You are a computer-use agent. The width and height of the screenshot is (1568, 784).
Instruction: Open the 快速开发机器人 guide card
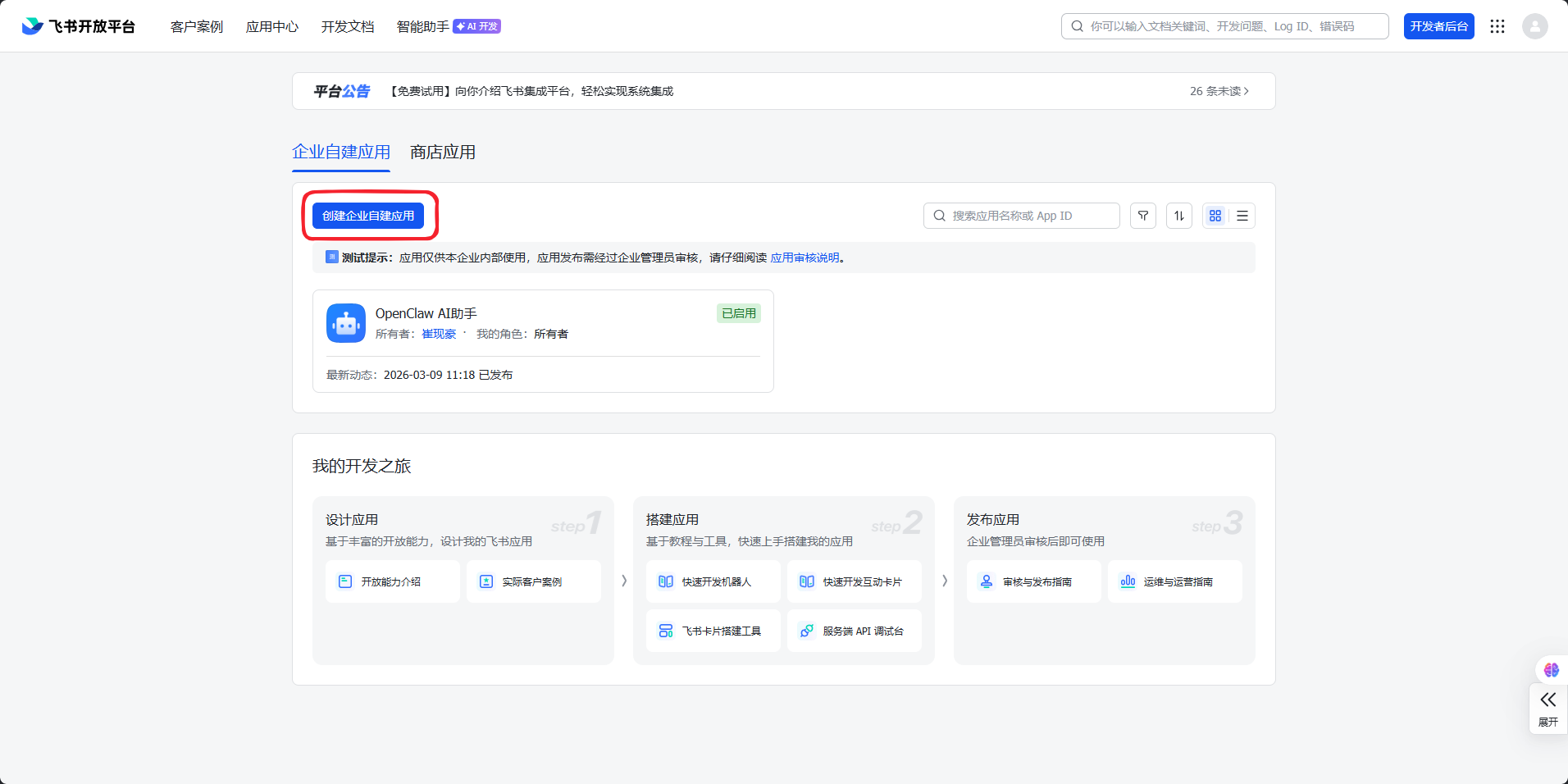click(713, 581)
